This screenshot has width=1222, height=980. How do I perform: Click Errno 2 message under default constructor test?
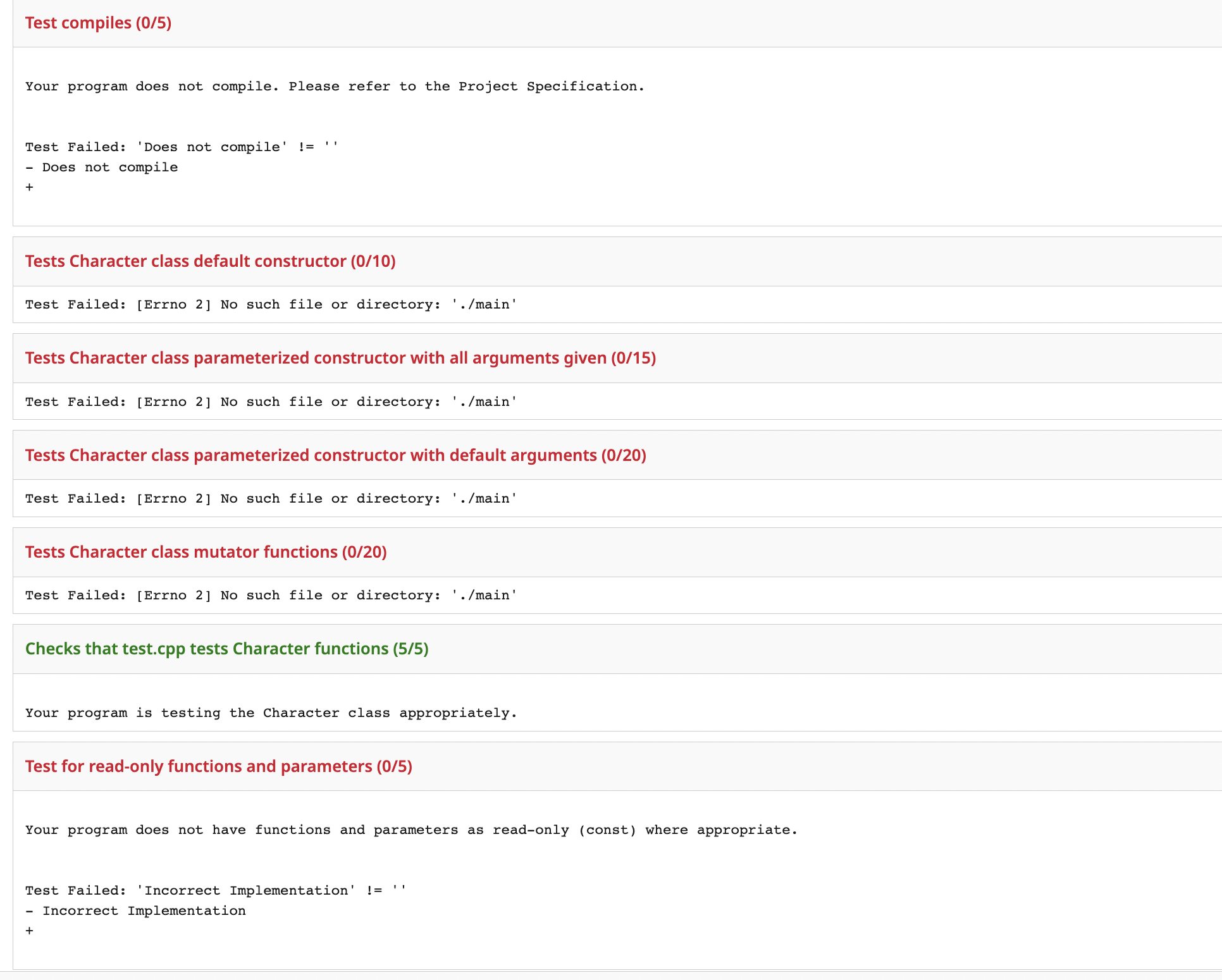(271, 304)
